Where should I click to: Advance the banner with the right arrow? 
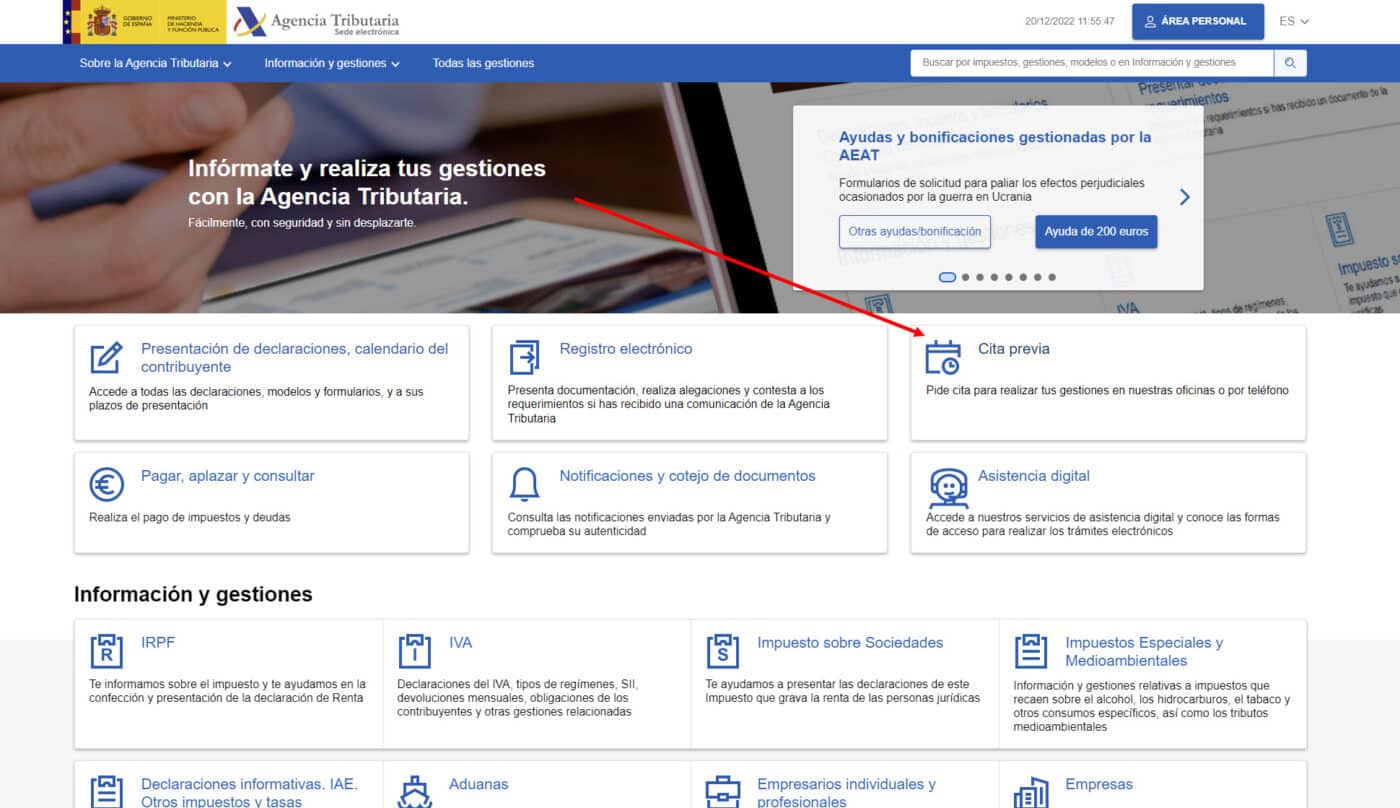tap(1185, 197)
